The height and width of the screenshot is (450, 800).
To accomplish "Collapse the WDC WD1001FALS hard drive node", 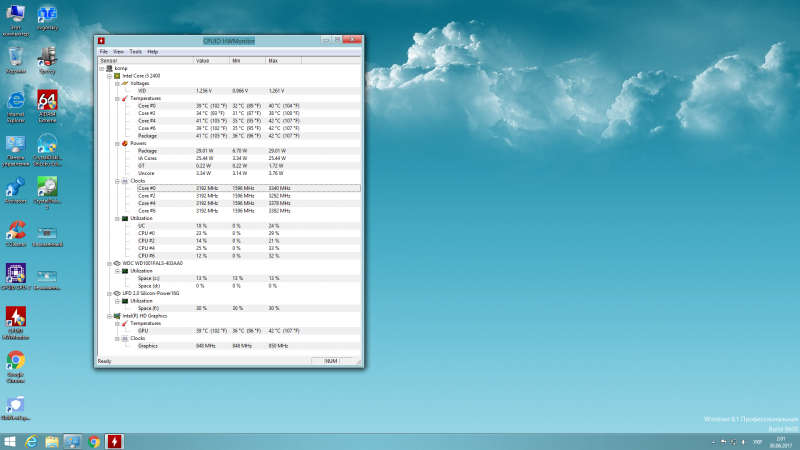I will pos(108,263).
